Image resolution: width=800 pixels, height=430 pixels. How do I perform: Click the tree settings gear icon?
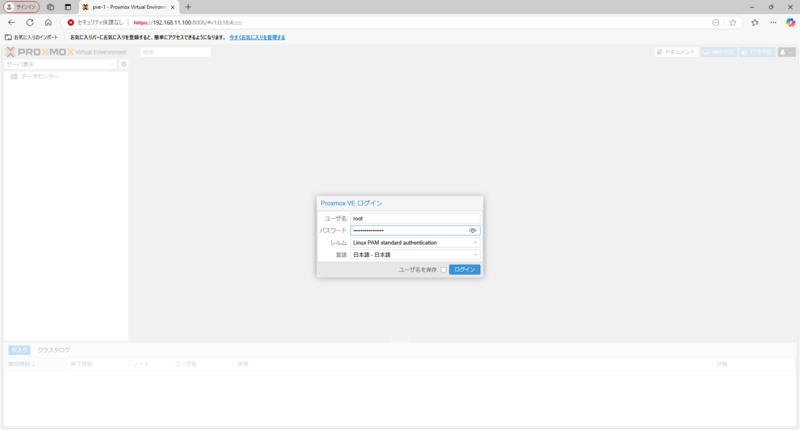pos(123,64)
